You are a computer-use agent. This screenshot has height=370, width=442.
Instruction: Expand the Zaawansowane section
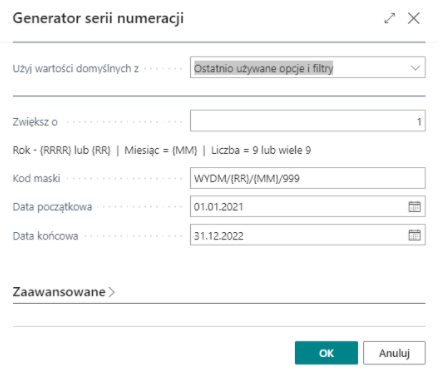click(63, 292)
